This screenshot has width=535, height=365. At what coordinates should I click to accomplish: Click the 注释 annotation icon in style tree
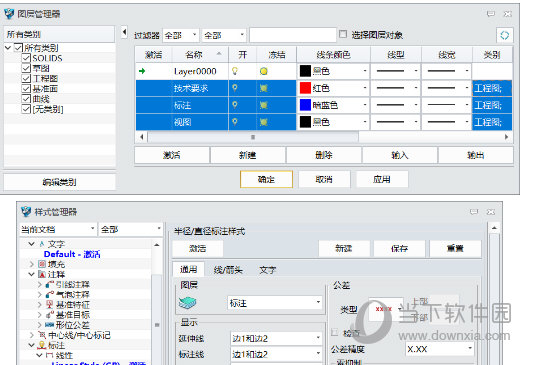42,274
